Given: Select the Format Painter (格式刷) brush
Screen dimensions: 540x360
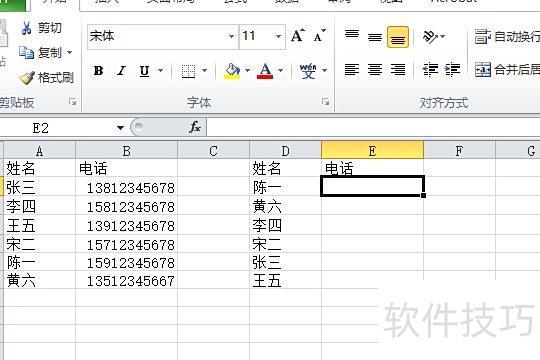Looking at the screenshot, I should (46, 78).
